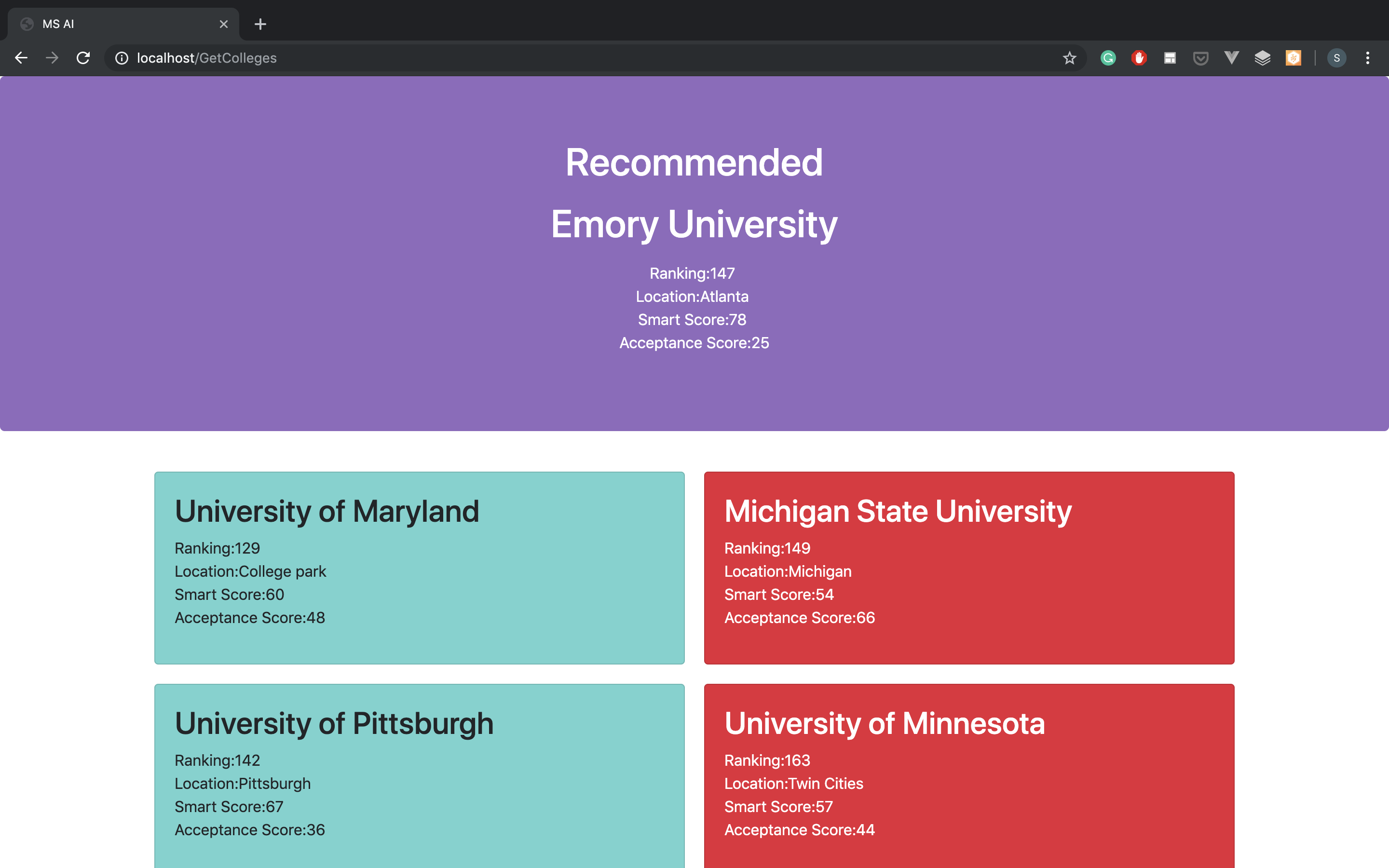Image resolution: width=1389 pixels, height=868 pixels.
Task: View site information for localhost
Action: (122, 58)
